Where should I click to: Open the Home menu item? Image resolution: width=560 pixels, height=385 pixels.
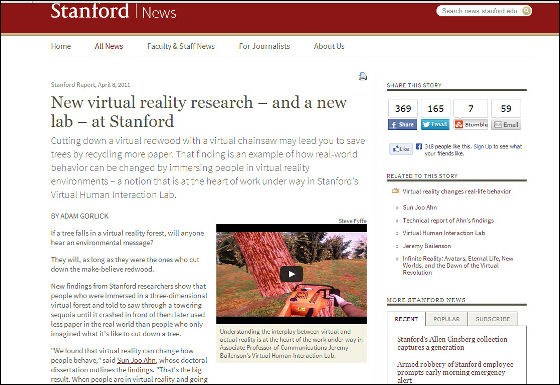tap(61, 46)
